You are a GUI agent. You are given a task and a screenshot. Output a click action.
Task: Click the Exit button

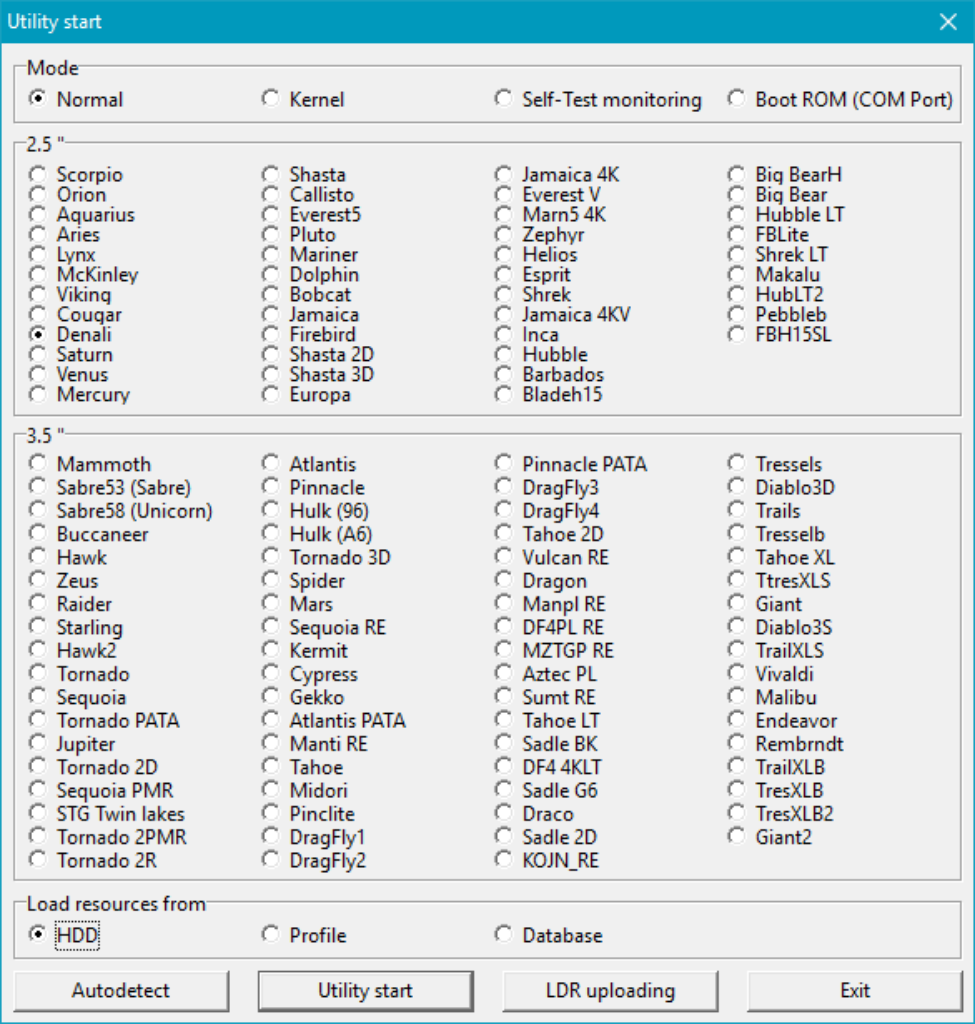pos(854,991)
